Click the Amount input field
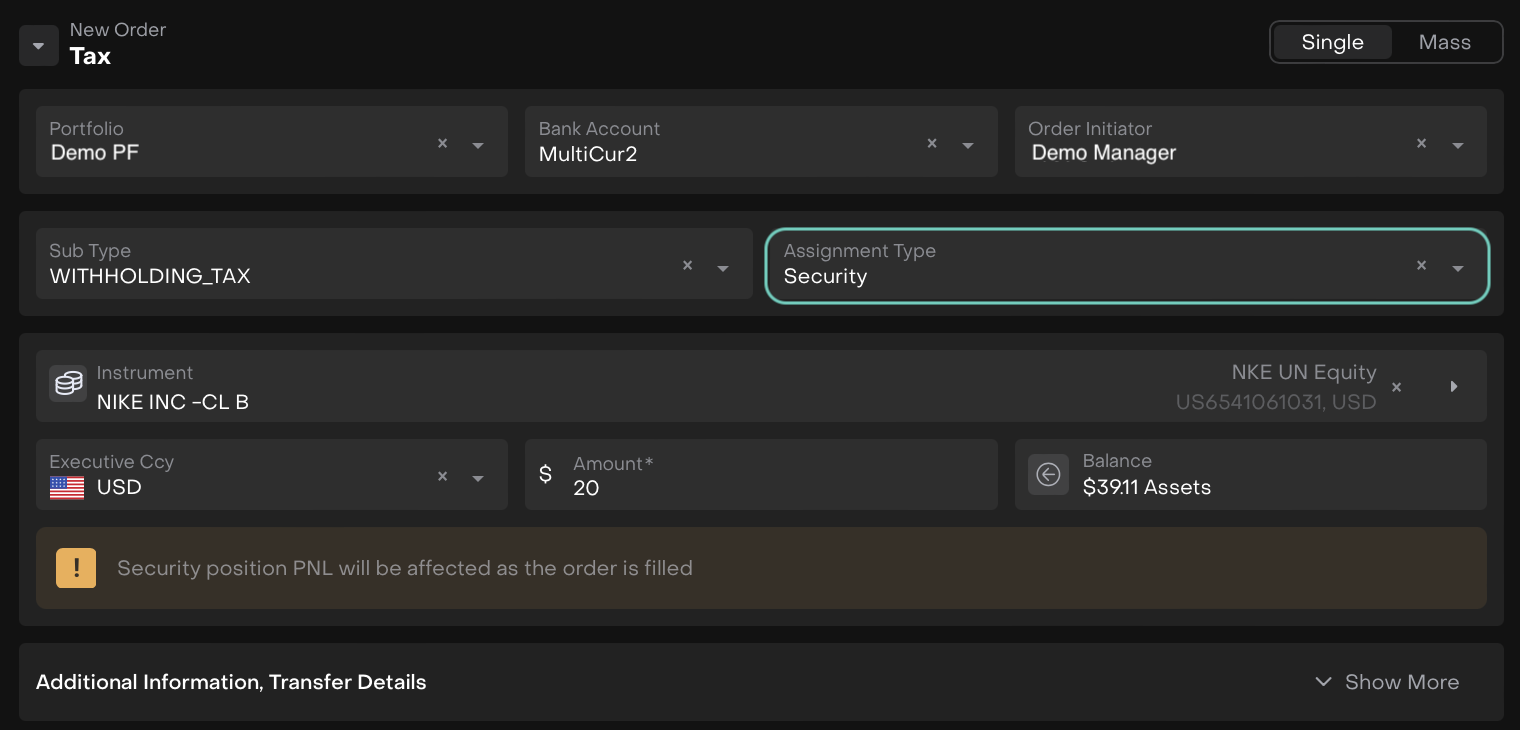1520x730 pixels. click(x=780, y=487)
